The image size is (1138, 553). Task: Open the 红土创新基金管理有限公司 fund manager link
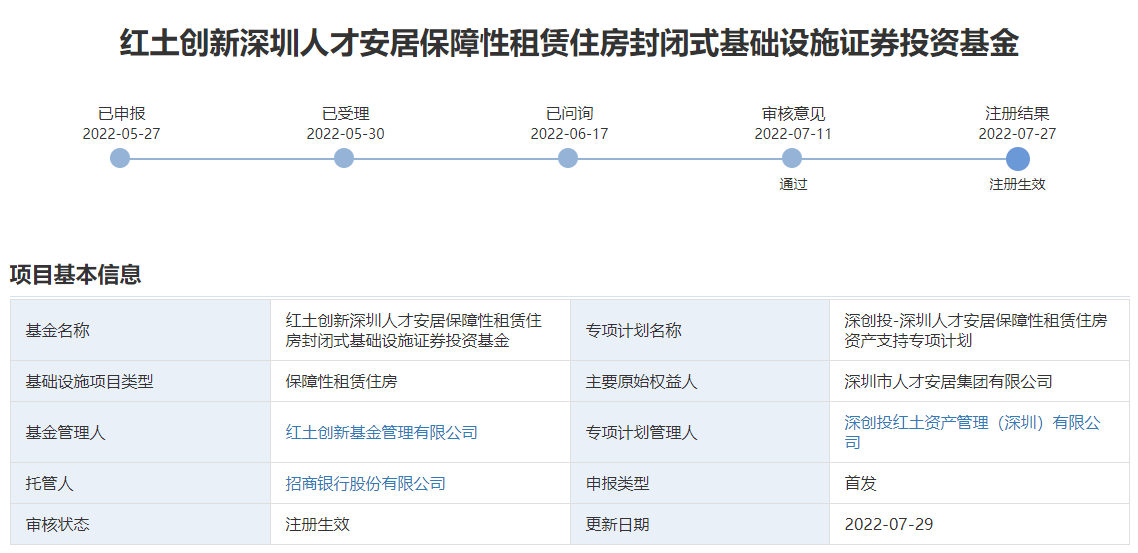[x=381, y=432]
